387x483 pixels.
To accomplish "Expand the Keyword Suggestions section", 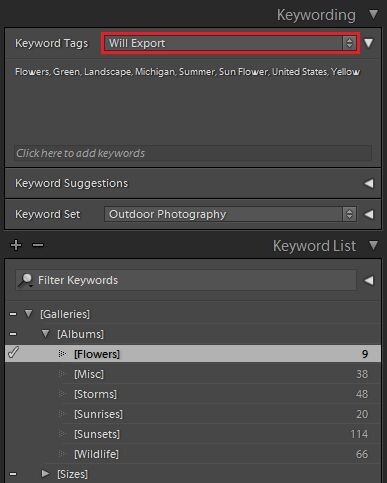I will (369, 183).
